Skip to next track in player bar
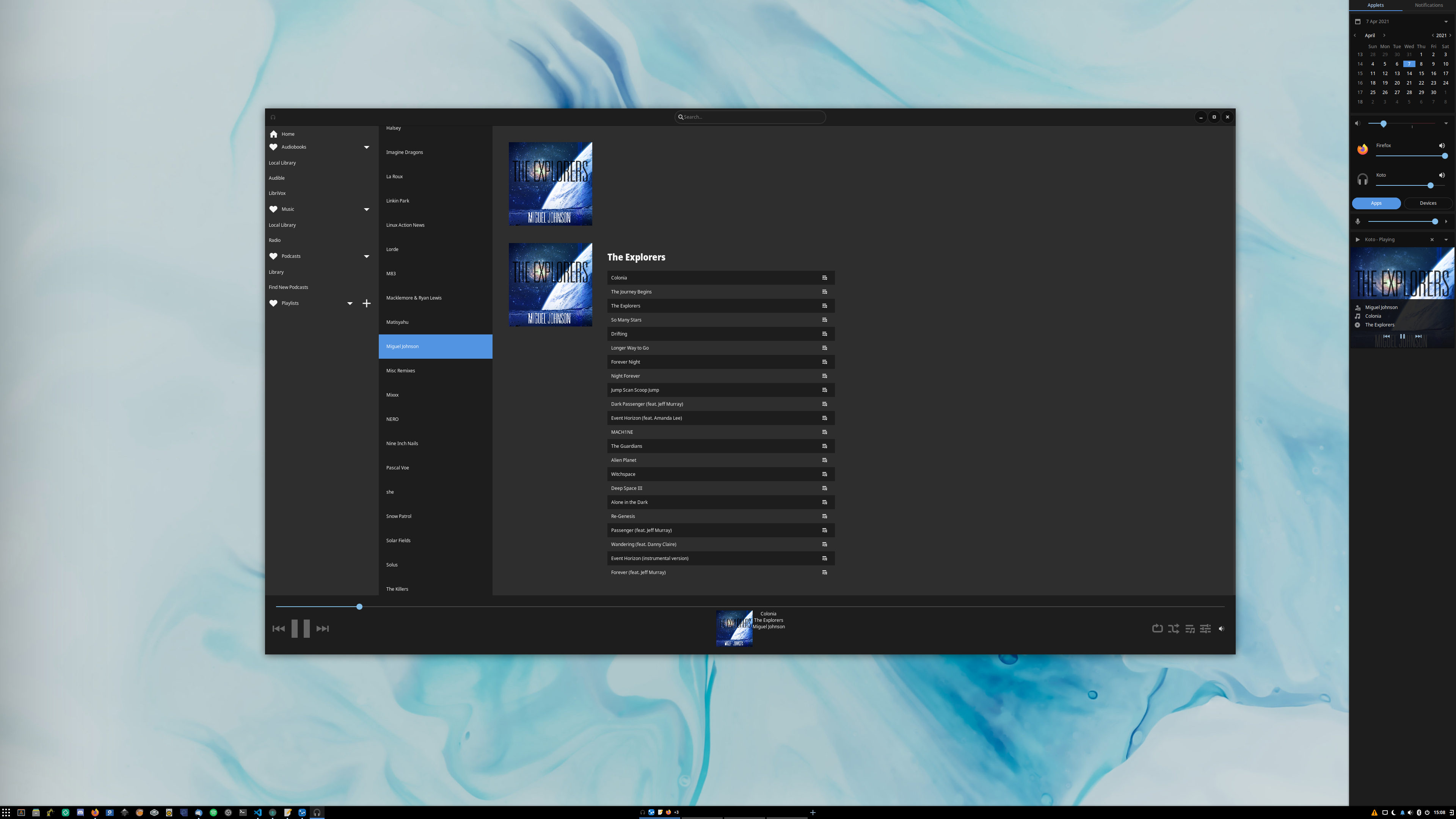 pos(322,629)
